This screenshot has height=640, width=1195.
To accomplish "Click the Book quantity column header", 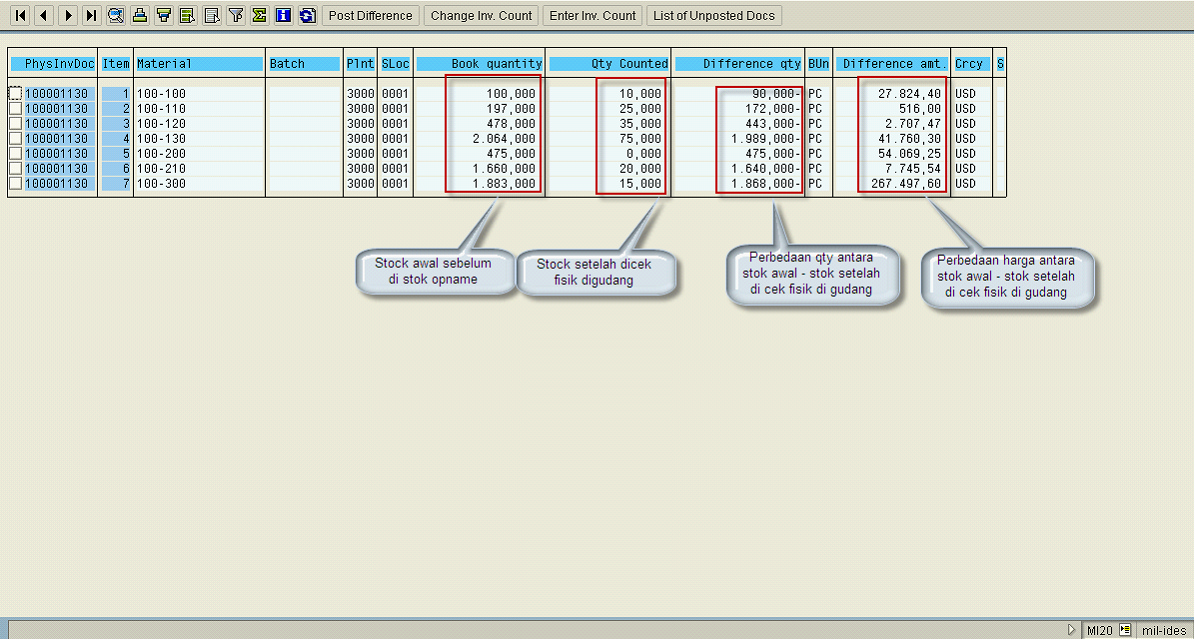I will pos(480,64).
